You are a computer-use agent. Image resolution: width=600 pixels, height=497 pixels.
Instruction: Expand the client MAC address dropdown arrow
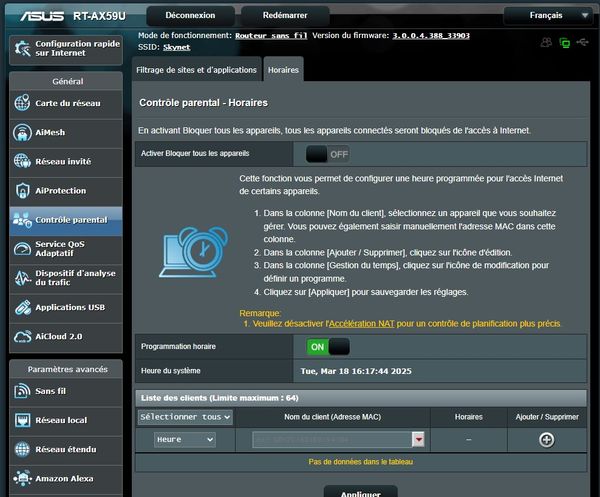418,439
